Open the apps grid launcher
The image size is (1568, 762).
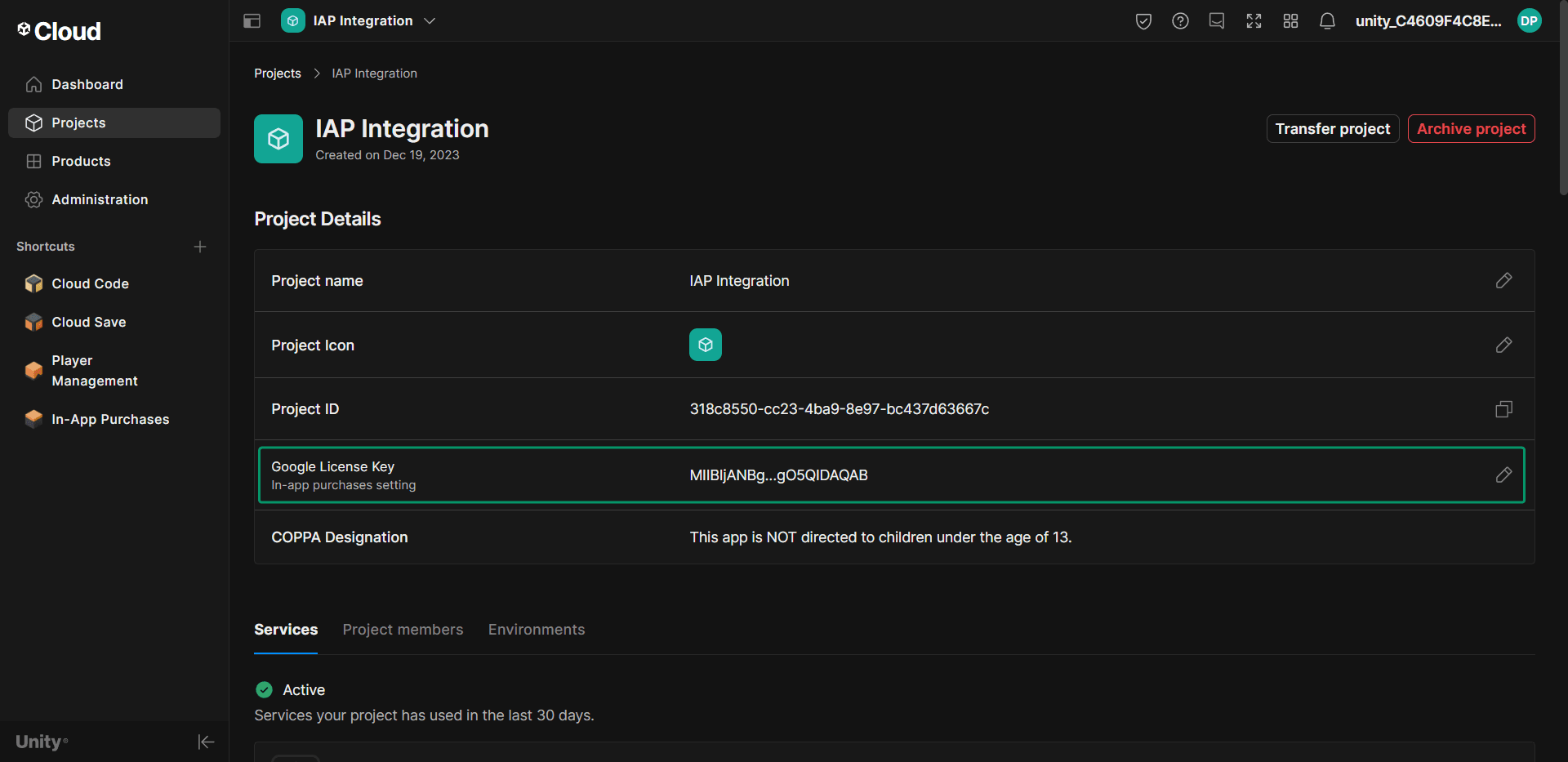(1290, 20)
